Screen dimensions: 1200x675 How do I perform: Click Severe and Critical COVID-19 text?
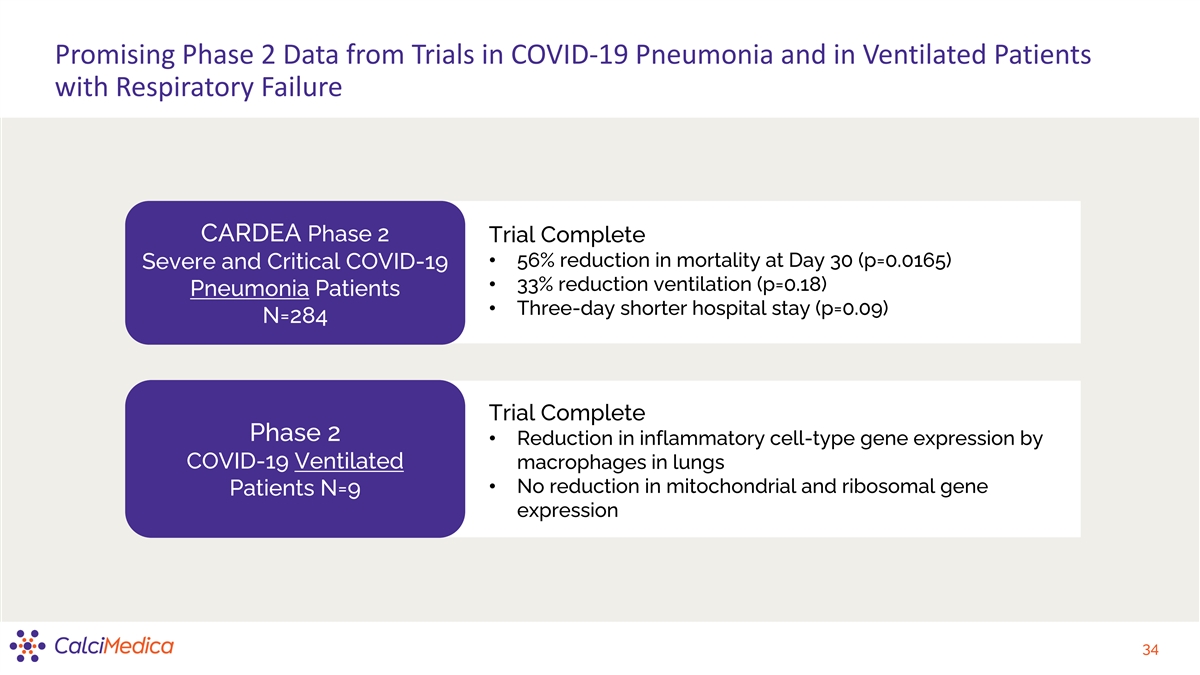click(295, 262)
